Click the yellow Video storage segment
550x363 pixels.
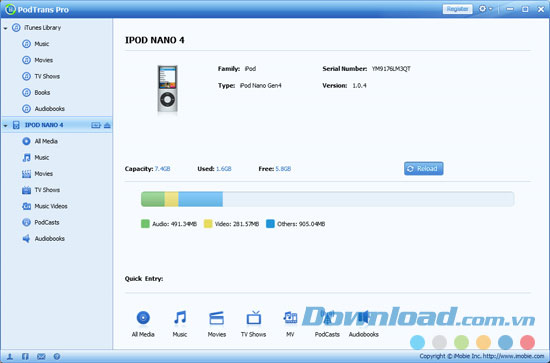coord(172,199)
